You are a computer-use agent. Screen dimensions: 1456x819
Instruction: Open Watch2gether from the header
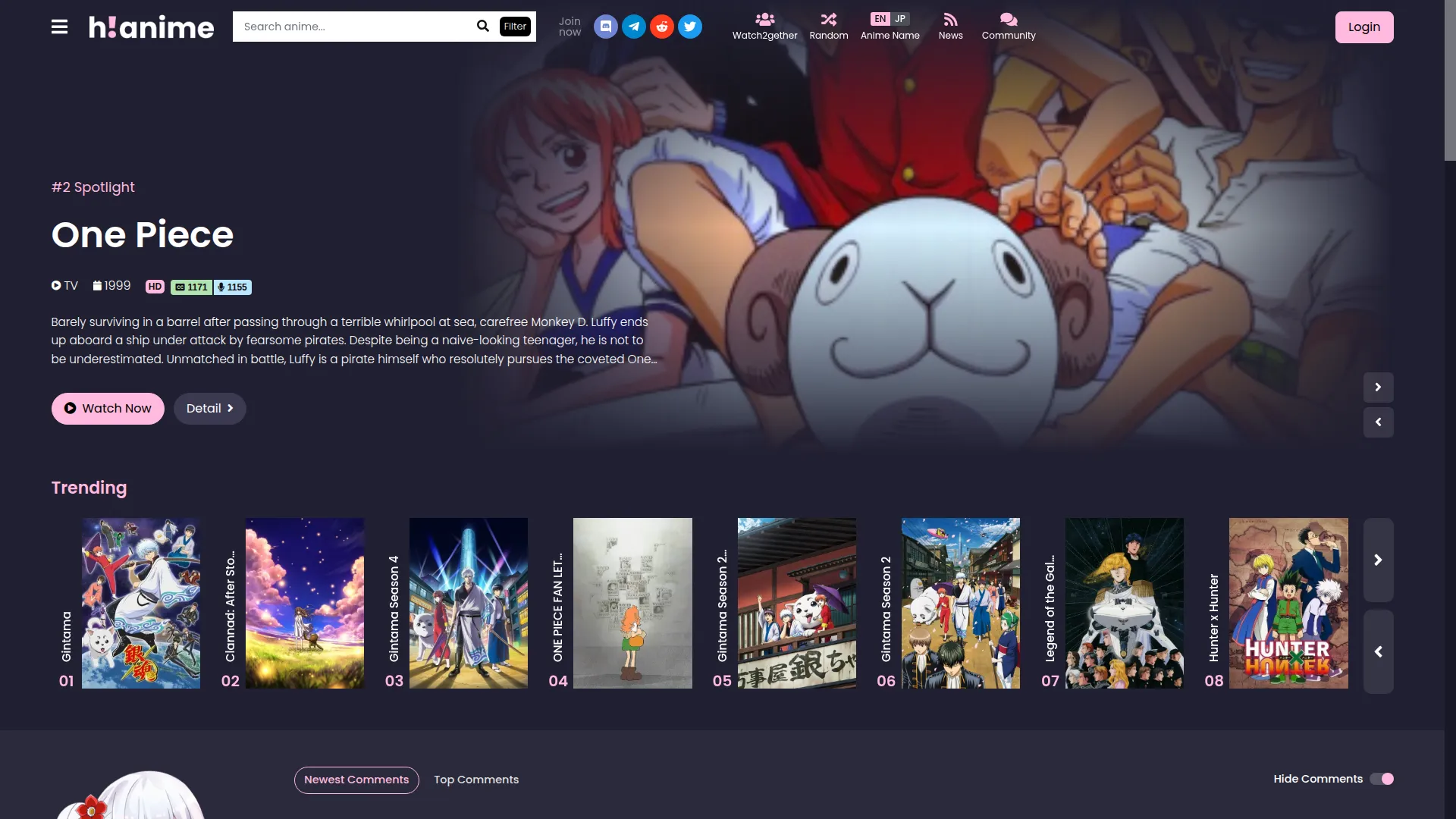click(x=764, y=27)
